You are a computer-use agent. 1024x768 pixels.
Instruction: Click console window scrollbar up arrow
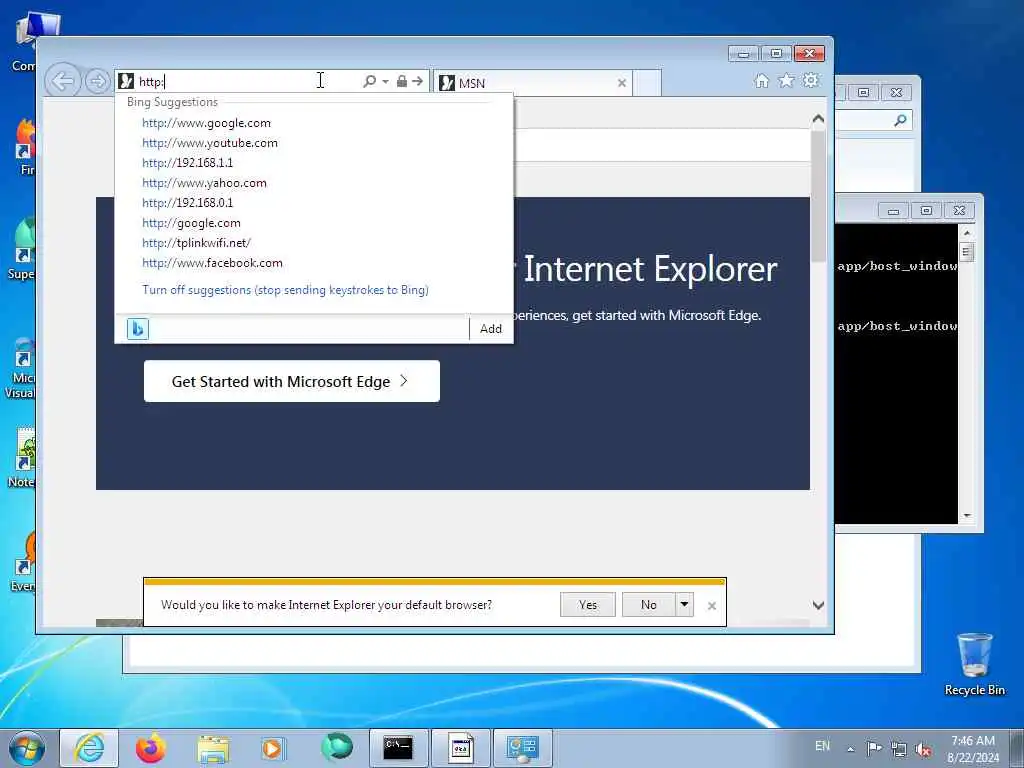point(967,232)
